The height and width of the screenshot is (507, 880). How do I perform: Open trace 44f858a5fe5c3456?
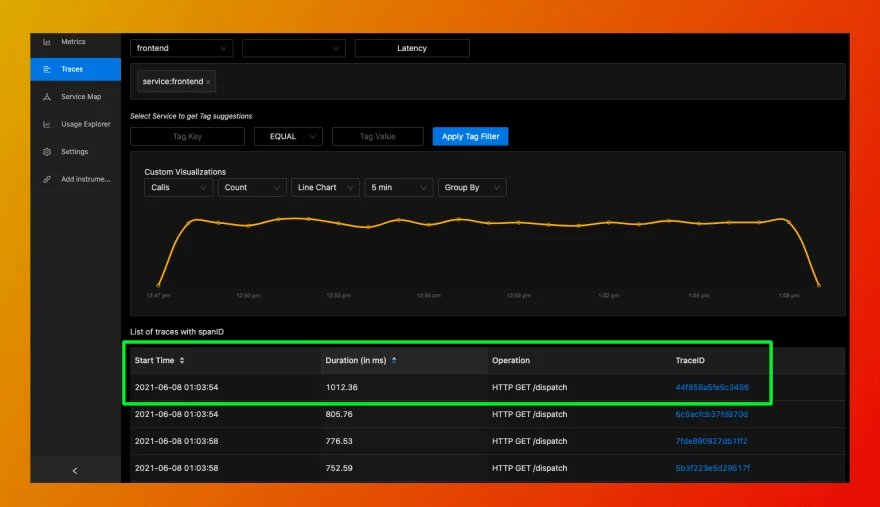coord(712,387)
